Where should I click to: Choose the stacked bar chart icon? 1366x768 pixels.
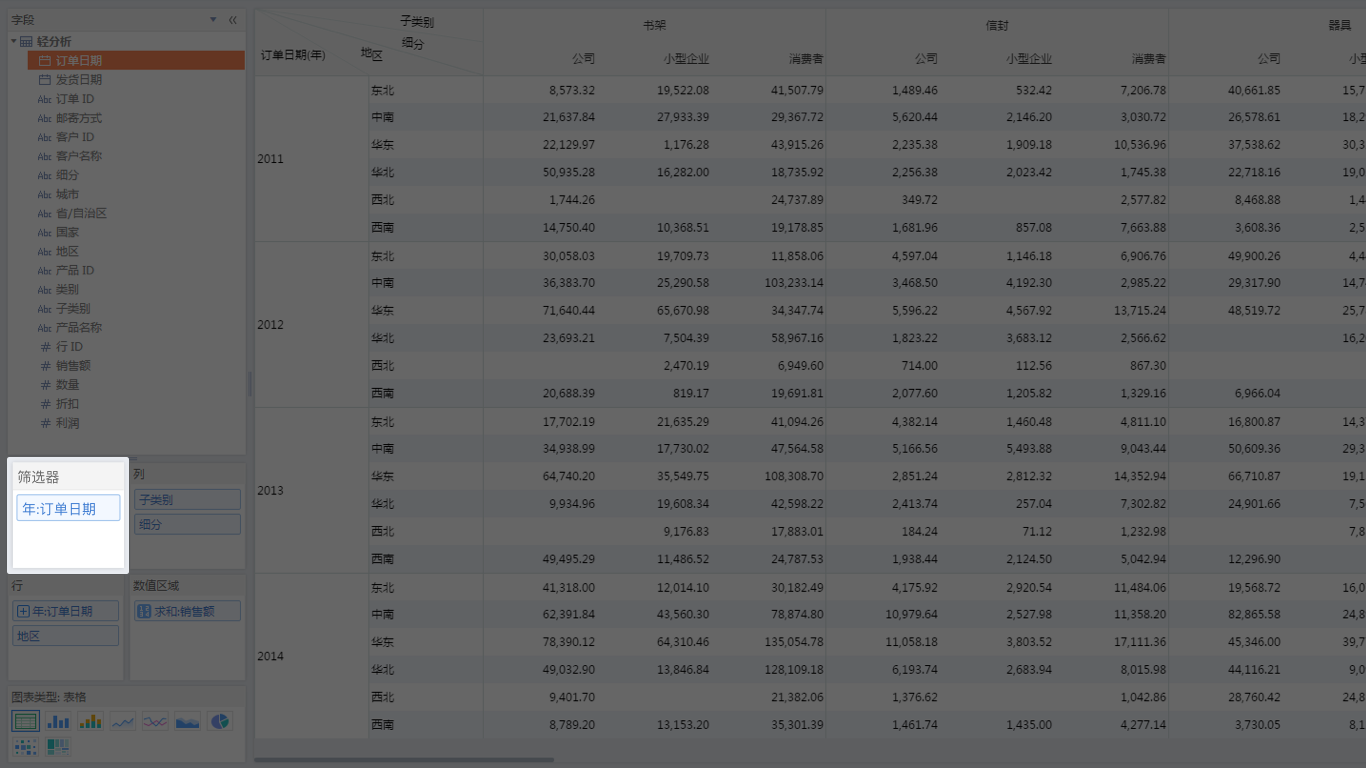click(91, 721)
